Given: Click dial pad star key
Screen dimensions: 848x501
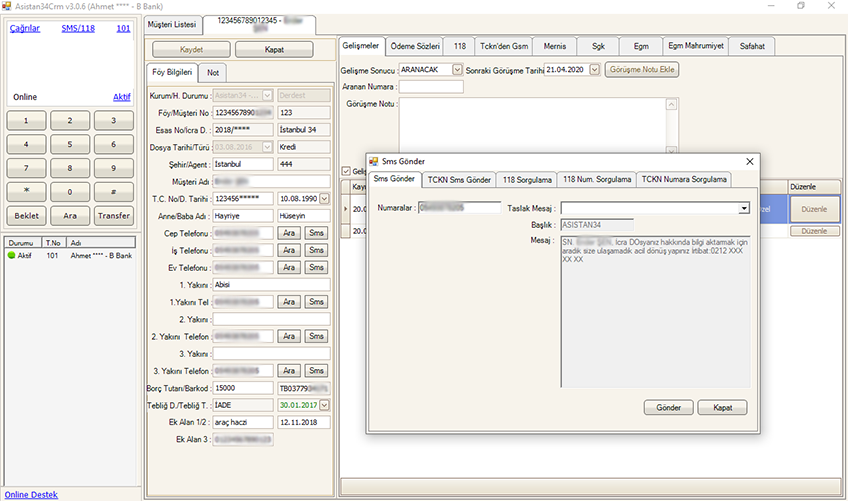Looking at the screenshot, I should pyautogui.click(x=26, y=192).
